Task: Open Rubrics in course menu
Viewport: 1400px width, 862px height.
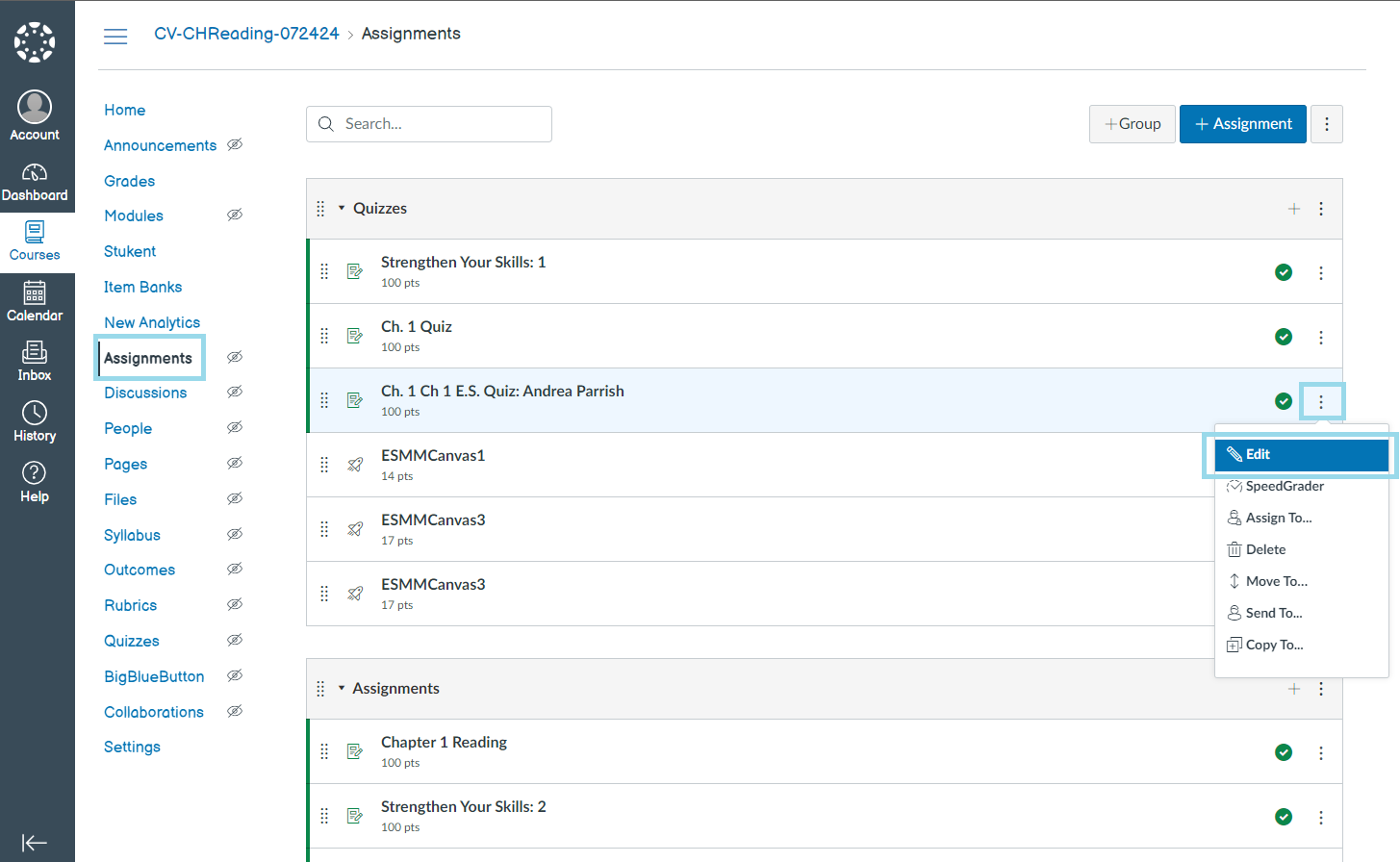Action: point(131,605)
